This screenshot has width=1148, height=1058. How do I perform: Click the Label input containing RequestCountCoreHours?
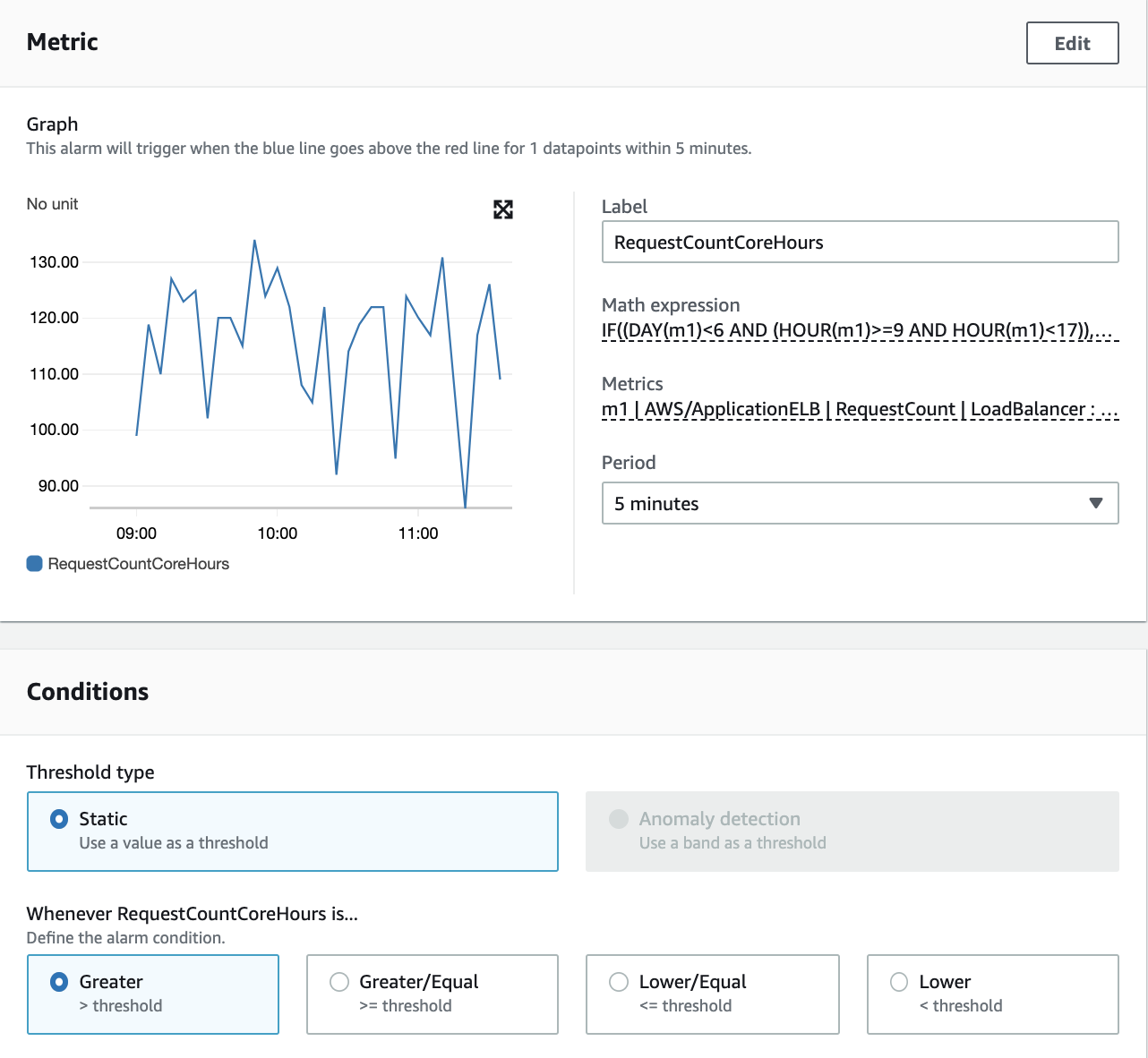[860, 242]
